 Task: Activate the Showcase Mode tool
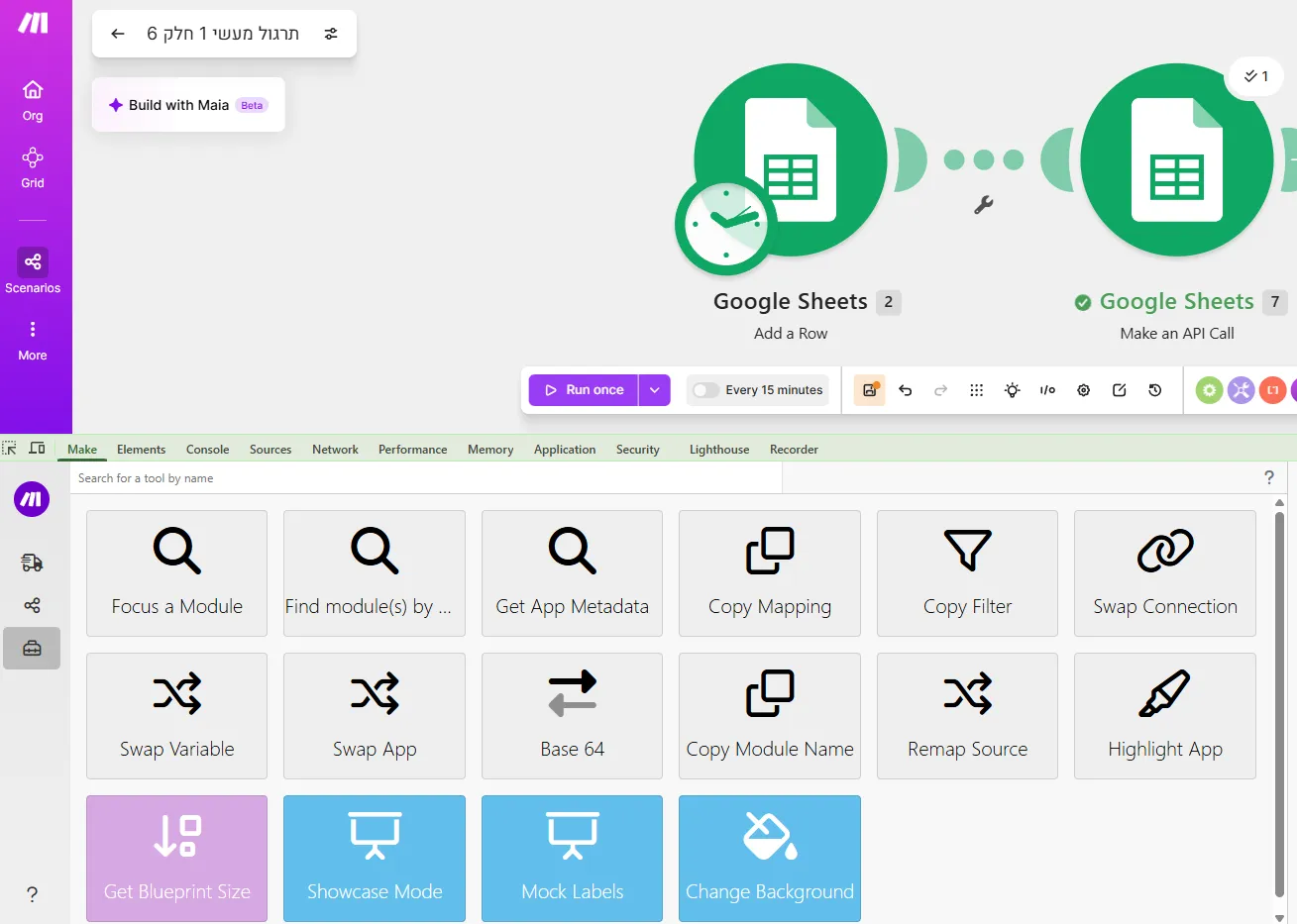click(375, 859)
